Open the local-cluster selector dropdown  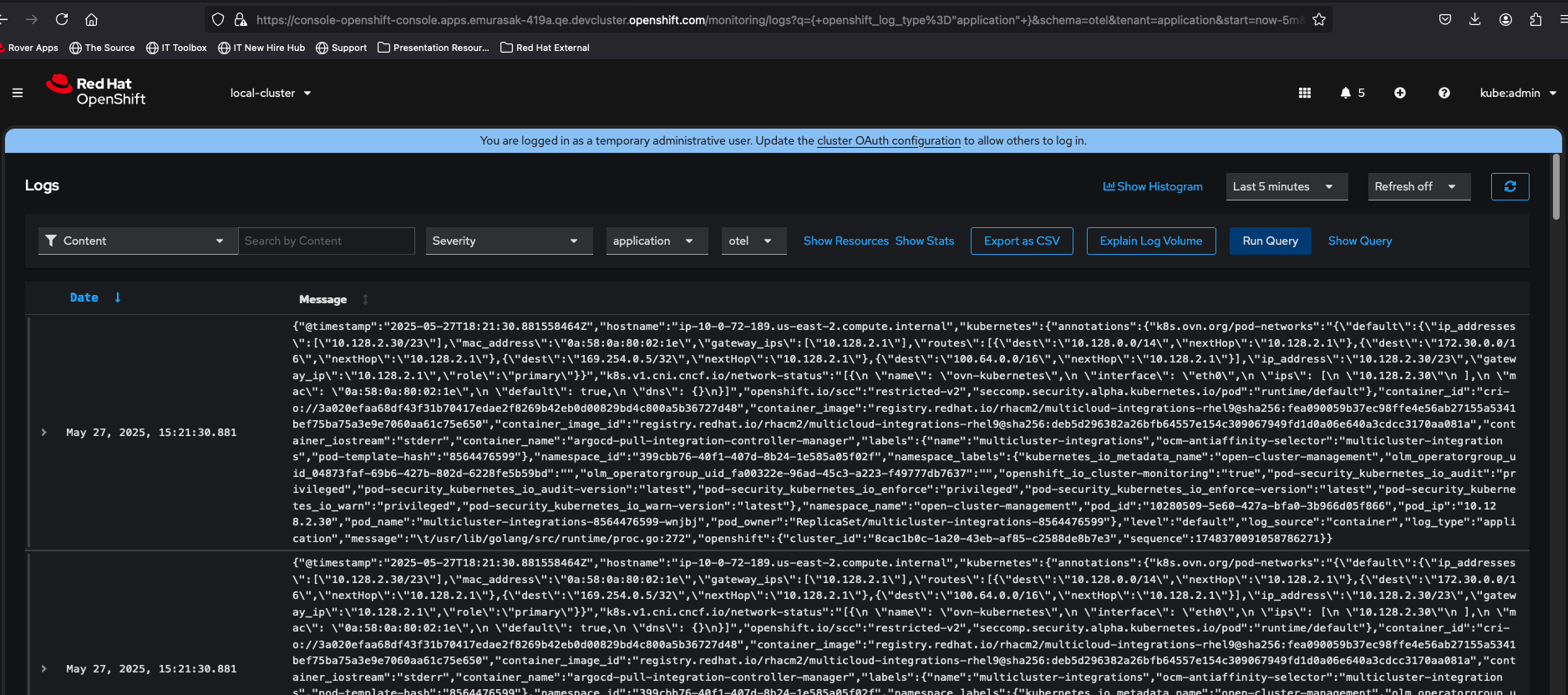point(271,93)
